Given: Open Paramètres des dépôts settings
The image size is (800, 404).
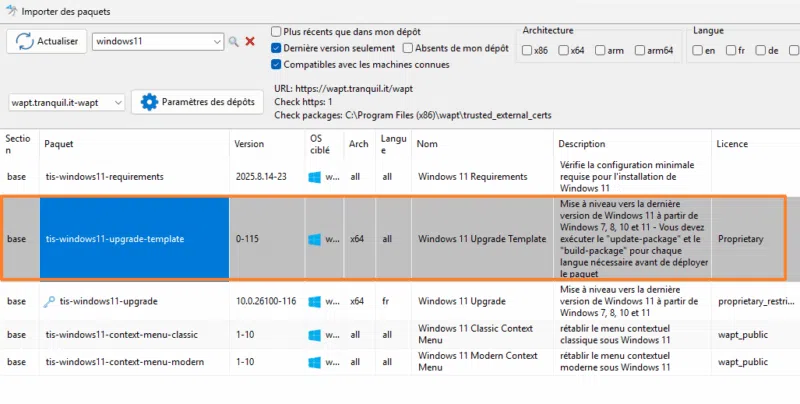Looking at the screenshot, I should (197, 102).
